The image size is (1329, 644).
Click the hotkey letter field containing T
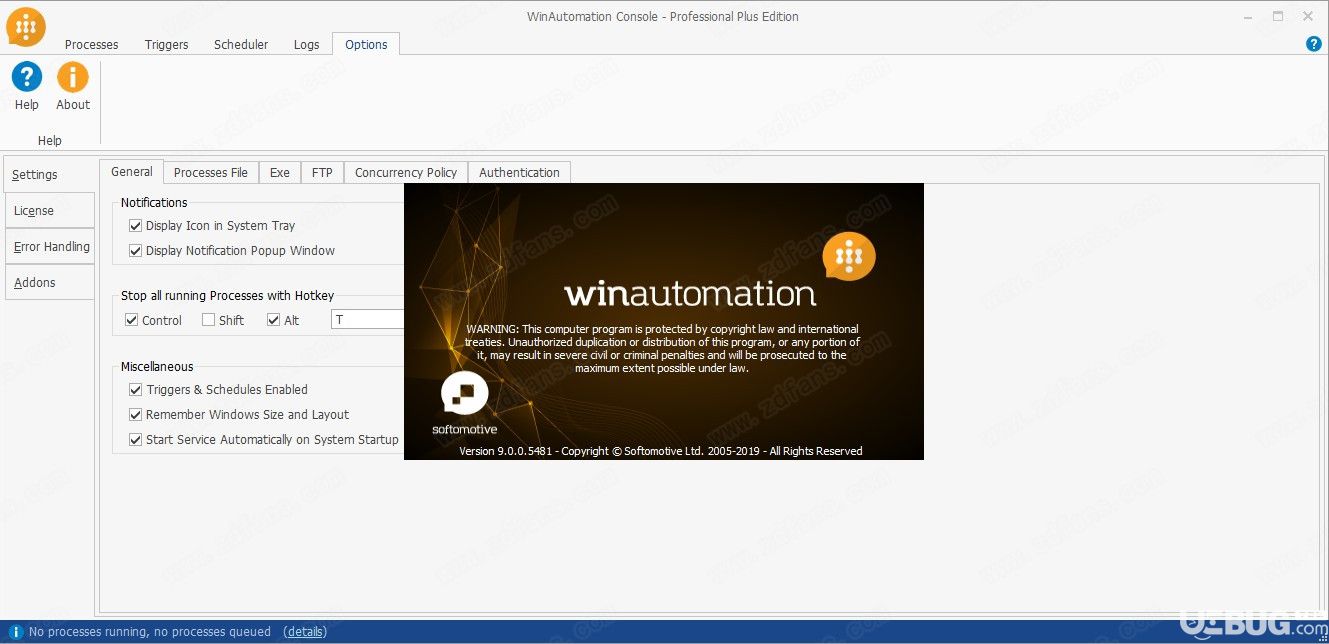point(367,320)
